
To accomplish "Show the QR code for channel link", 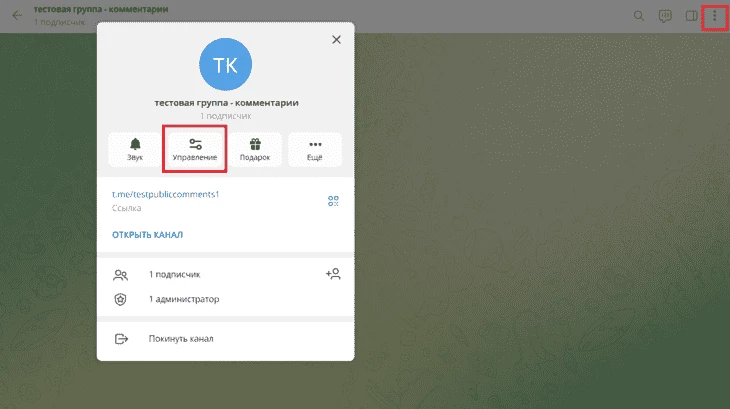I will point(333,201).
